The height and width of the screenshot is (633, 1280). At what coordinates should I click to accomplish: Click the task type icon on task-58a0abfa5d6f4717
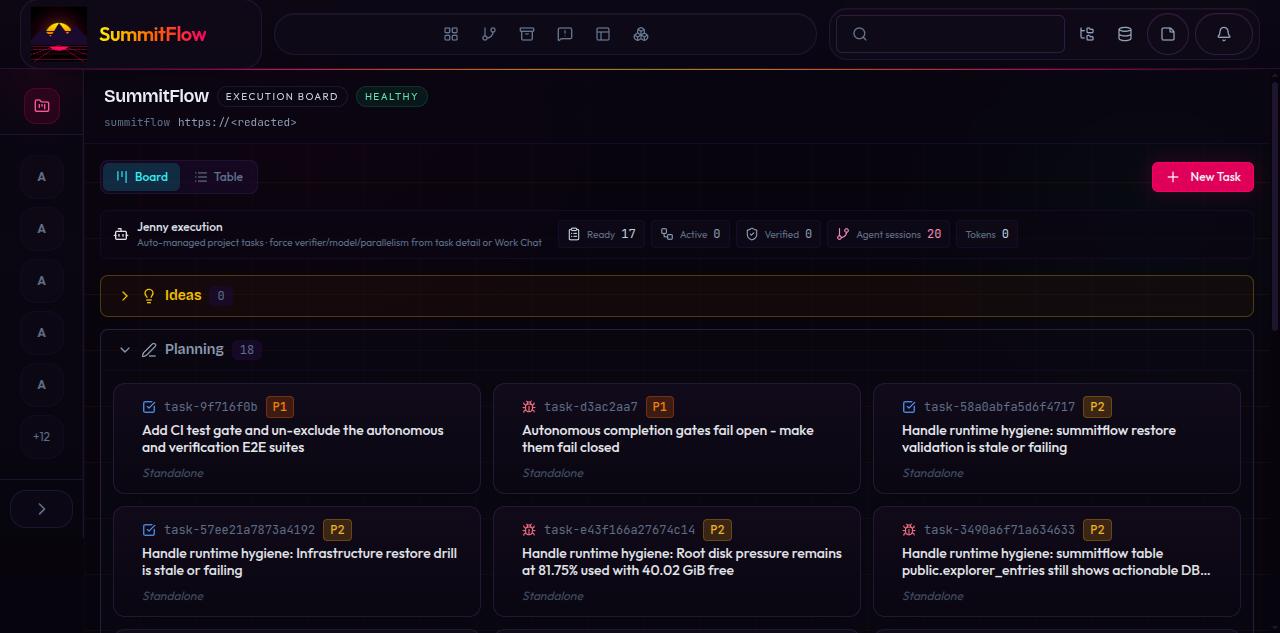point(909,407)
